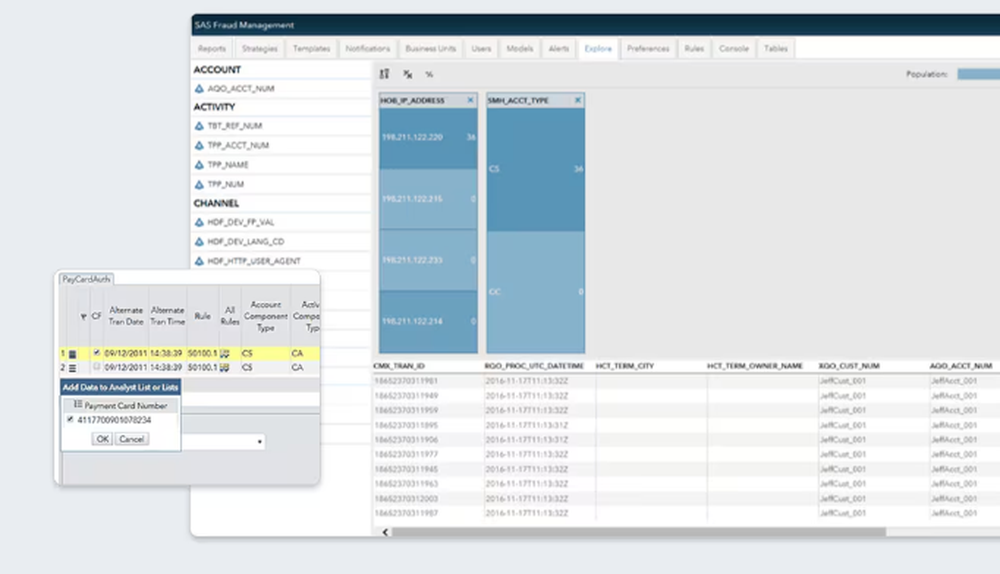This screenshot has height=574, width=1000.
Task: Click the Alternate Tran Date column header
Action: (x=126, y=316)
